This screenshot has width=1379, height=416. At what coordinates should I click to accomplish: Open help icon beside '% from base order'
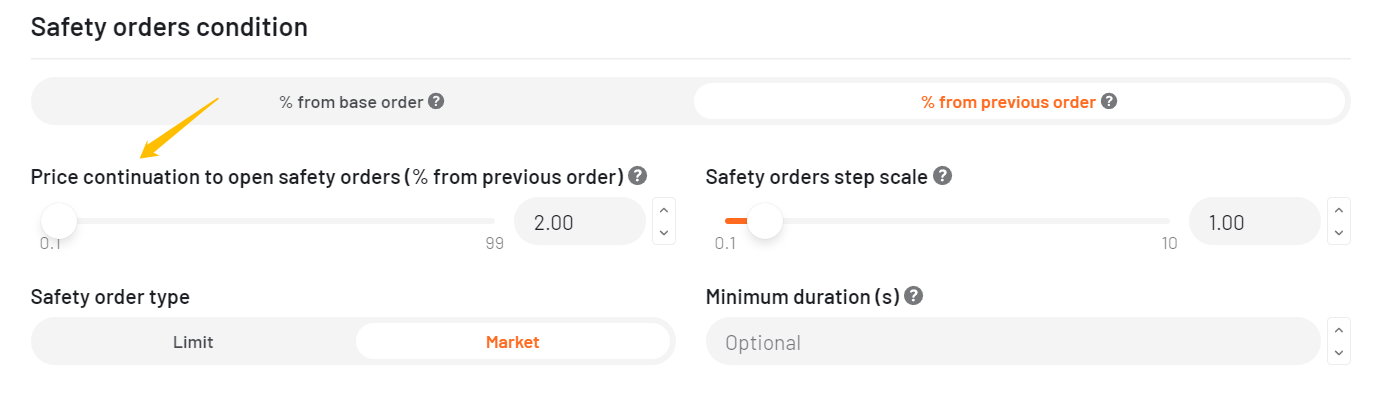436,102
